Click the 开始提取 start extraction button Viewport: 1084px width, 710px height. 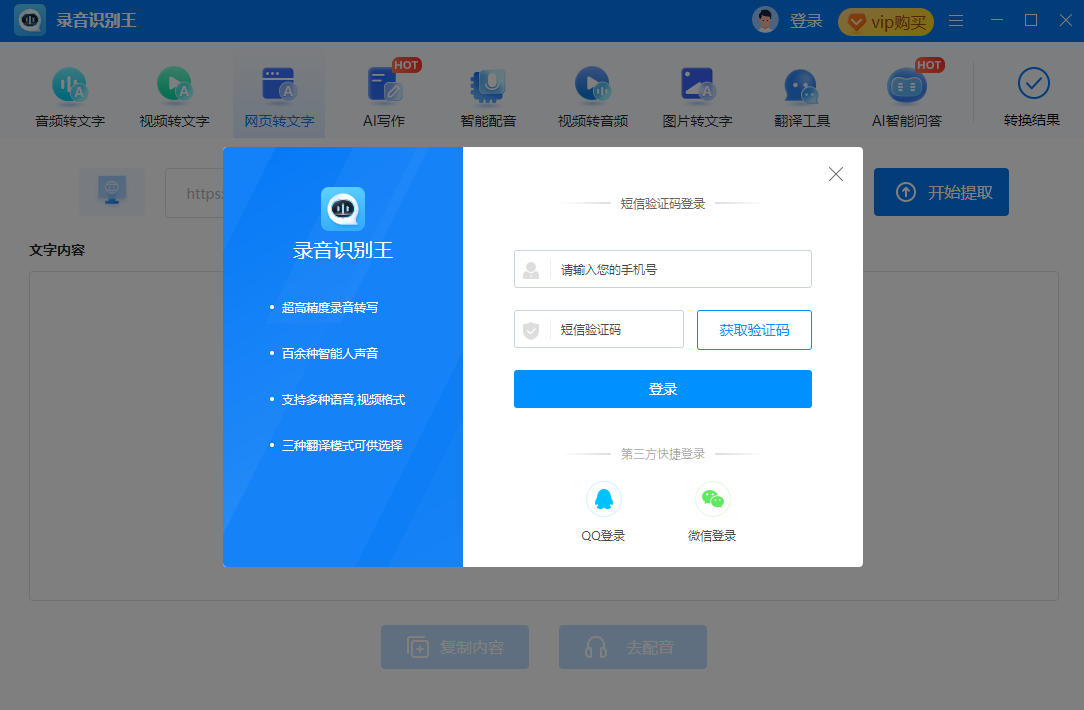point(941,191)
